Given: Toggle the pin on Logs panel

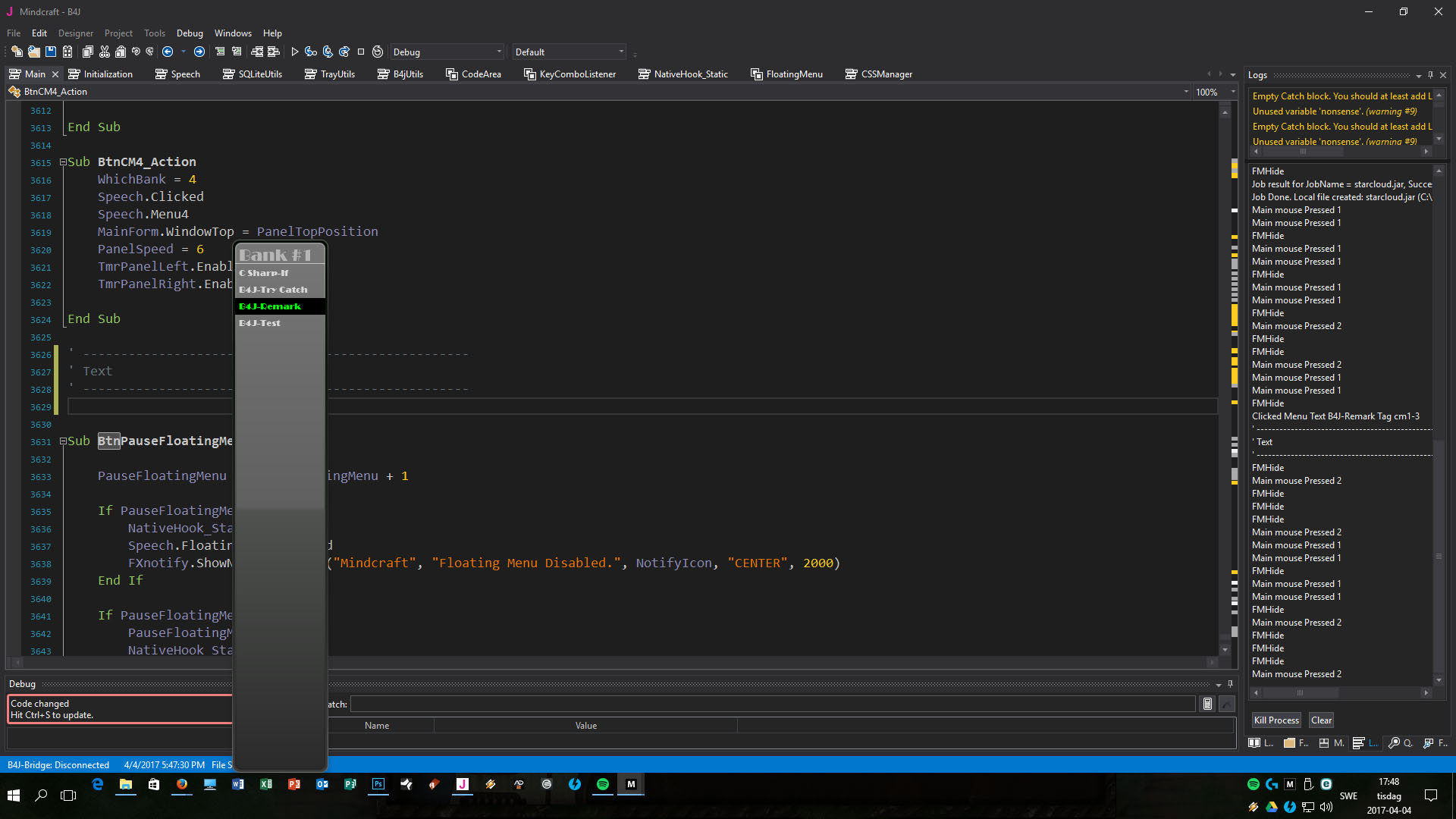Looking at the screenshot, I should tap(1430, 75).
